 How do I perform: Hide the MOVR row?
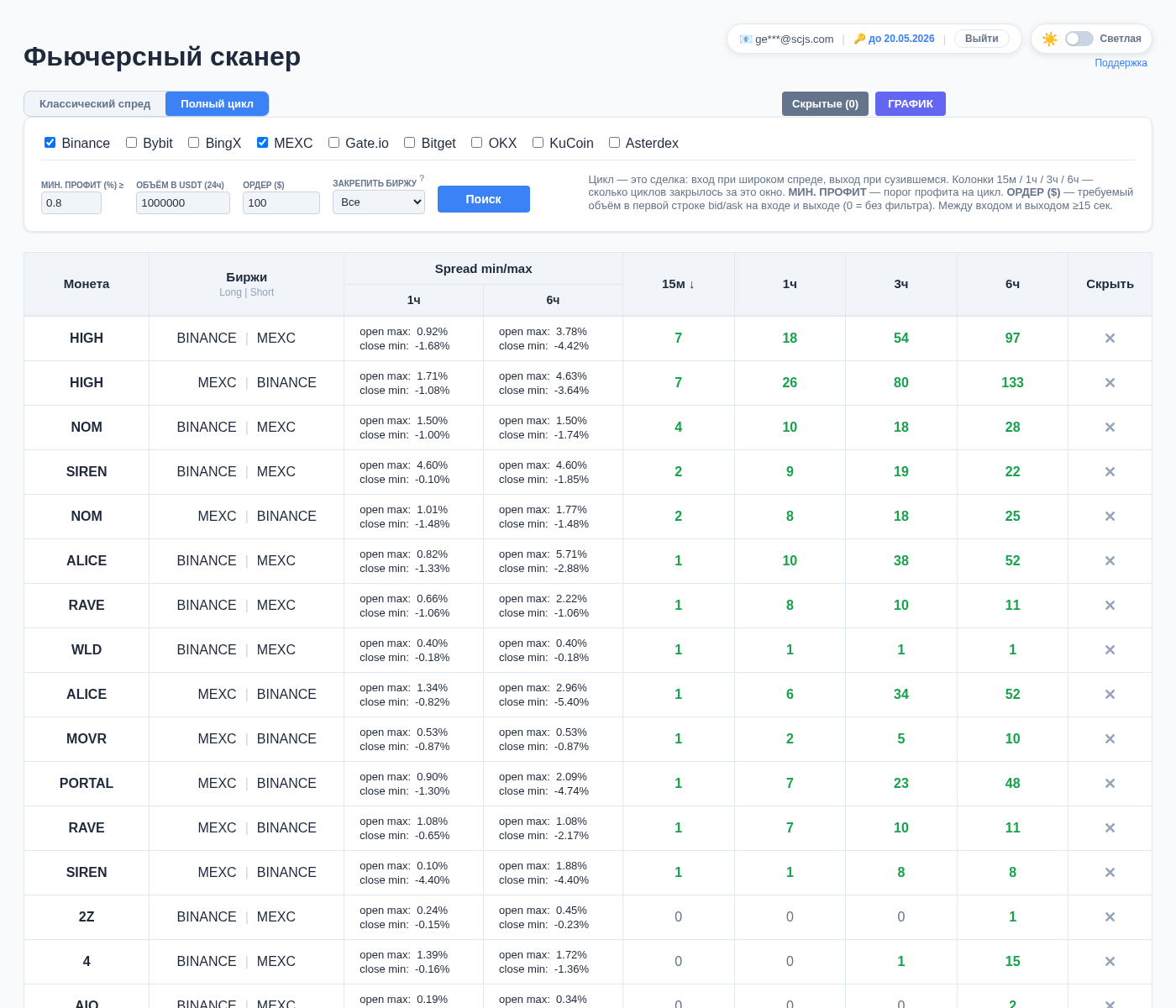[x=1110, y=739]
